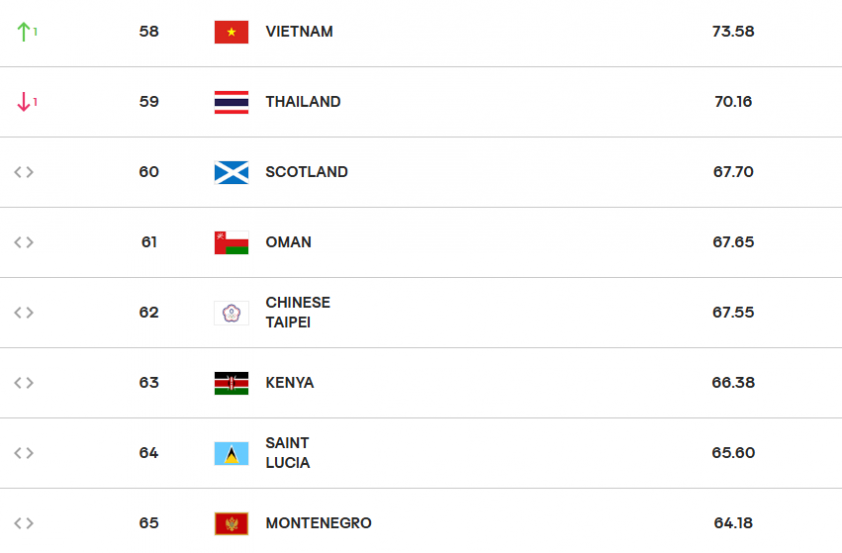The height and width of the screenshot is (553, 842).
Task: Click the Chinese Taipei flag emblem
Action: (x=231, y=313)
